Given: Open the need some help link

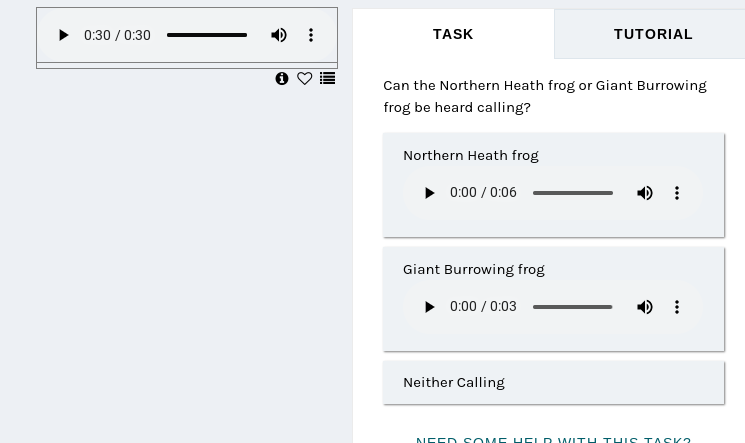Looking at the screenshot, I should pos(554,440).
